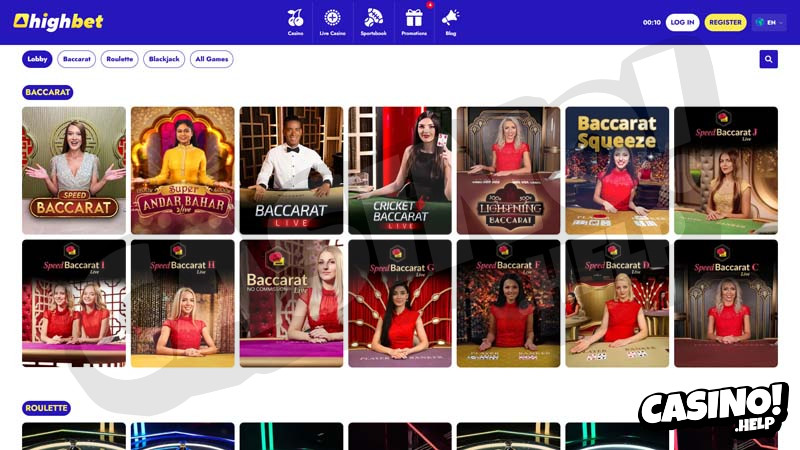800x450 pixels.
Task: Open the Cricket Baccarat Live game
Action: (x=400, y=170)
